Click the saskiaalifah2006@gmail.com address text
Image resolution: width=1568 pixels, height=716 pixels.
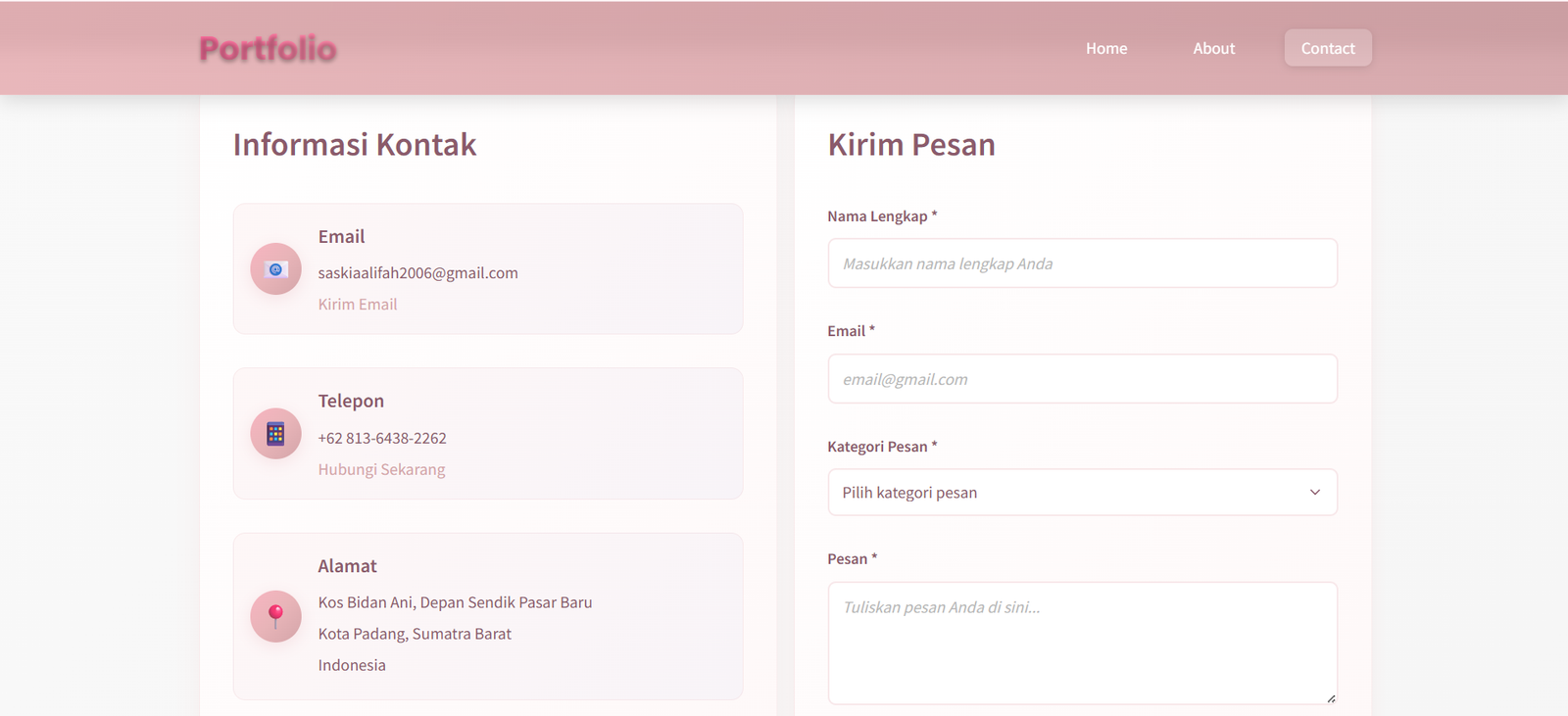[417, 273]
